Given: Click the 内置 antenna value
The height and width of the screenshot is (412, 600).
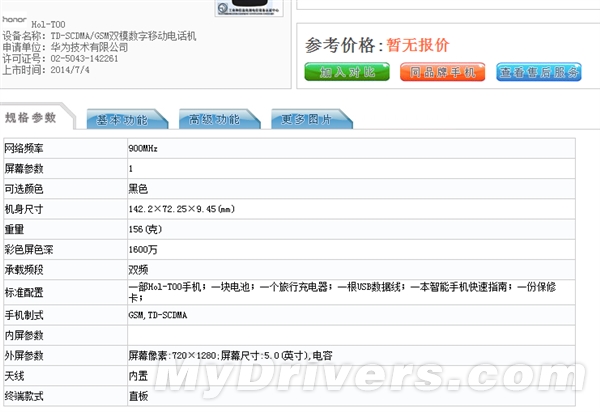Looking at the screenshot, I should [138, 376].
